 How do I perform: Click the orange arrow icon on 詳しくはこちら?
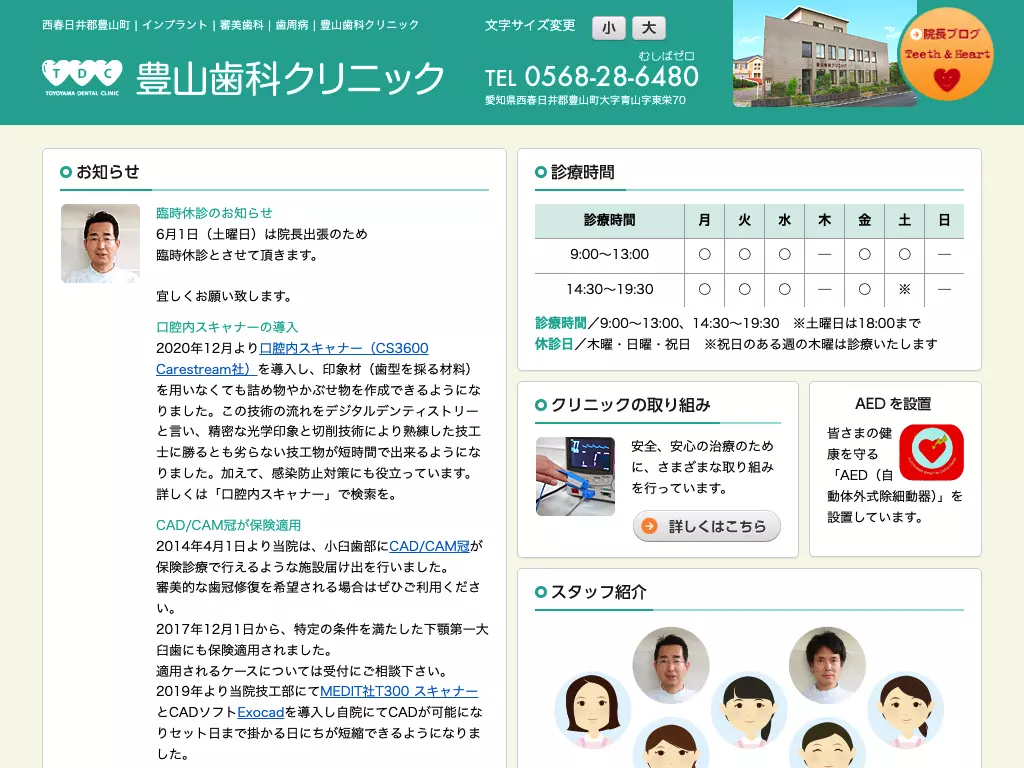pyautogui.click(x=649, y=526)
